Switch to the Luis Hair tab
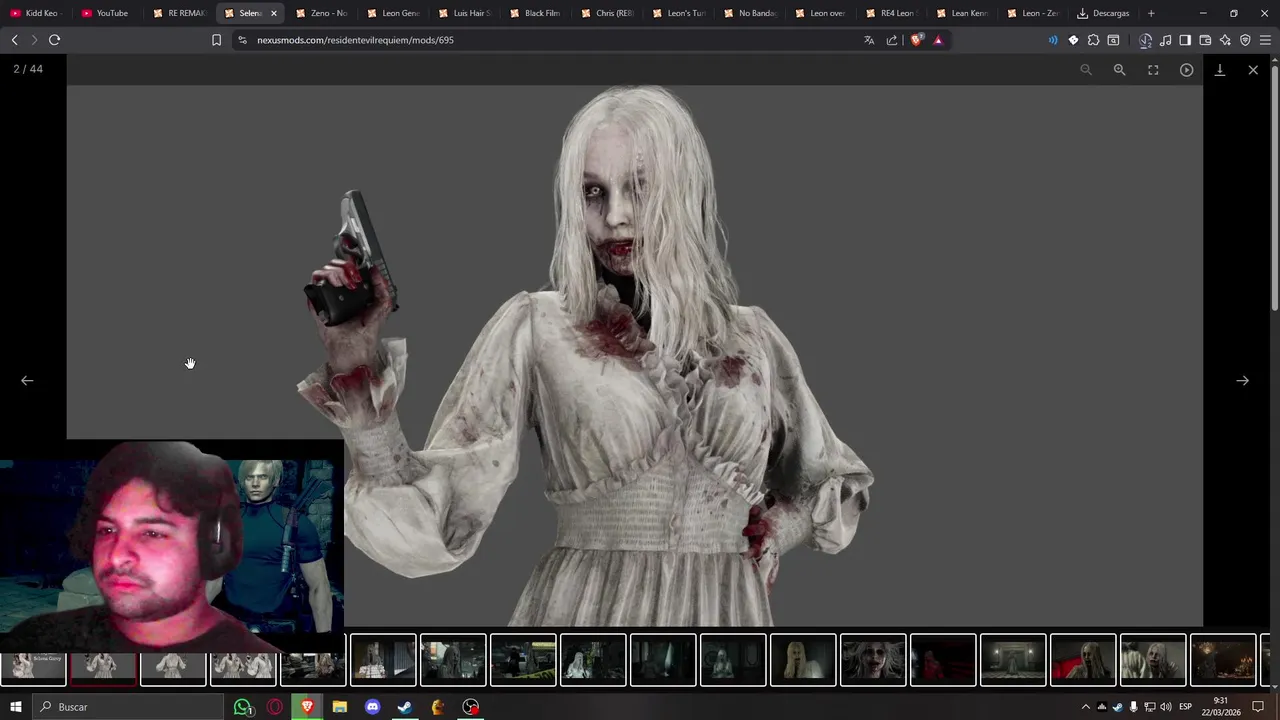Viewport: 1280px width, 720px height. point(464,13)
